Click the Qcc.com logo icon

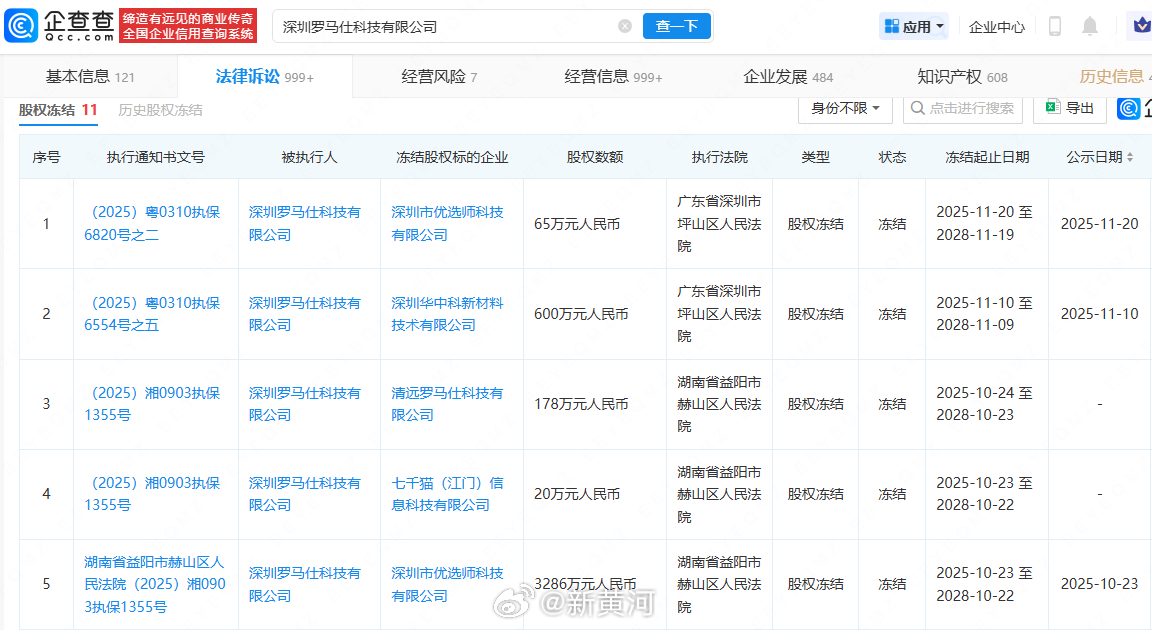coord(21,26)
